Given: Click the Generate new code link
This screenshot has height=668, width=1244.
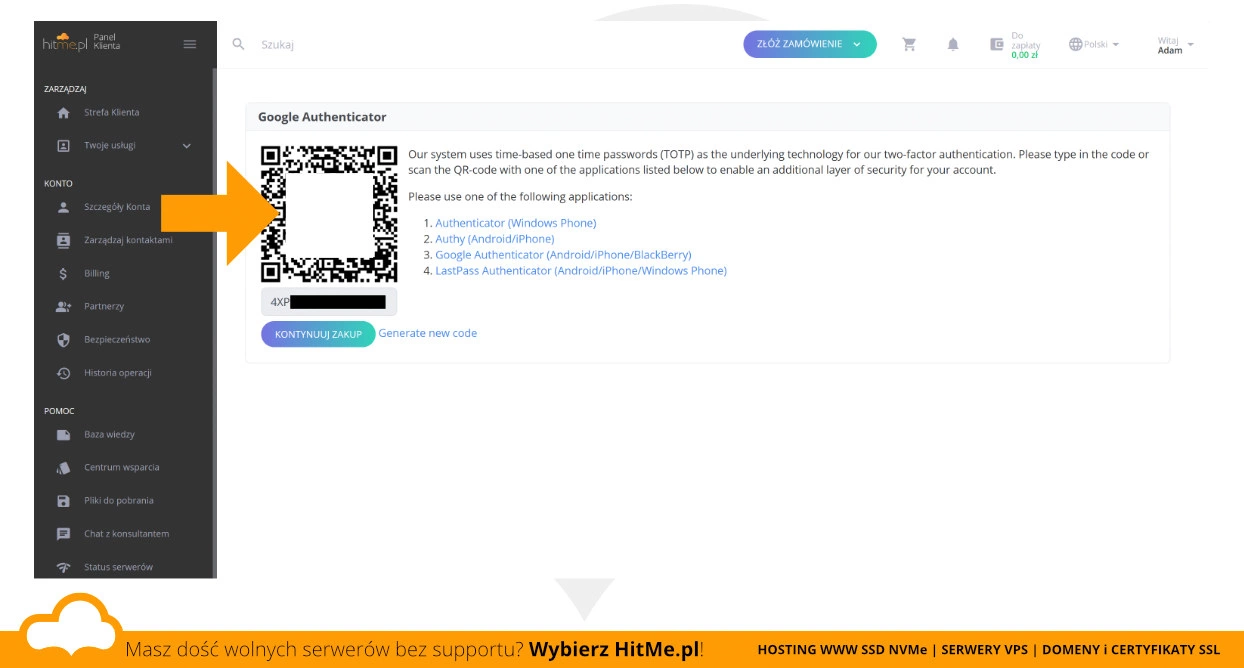Looking at the screenshot, I should 428,333.
